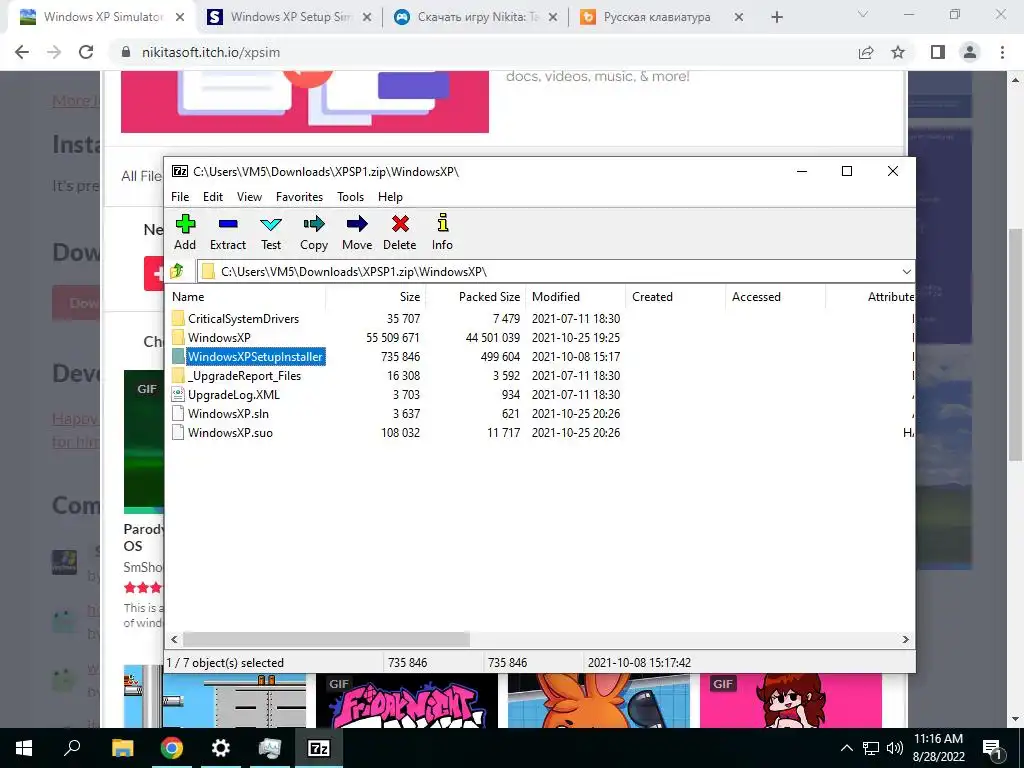Select the CriticalSystemDrivers folder icon
The width and height of the screenshot is (1024, 768).
[x=178, y=318]
